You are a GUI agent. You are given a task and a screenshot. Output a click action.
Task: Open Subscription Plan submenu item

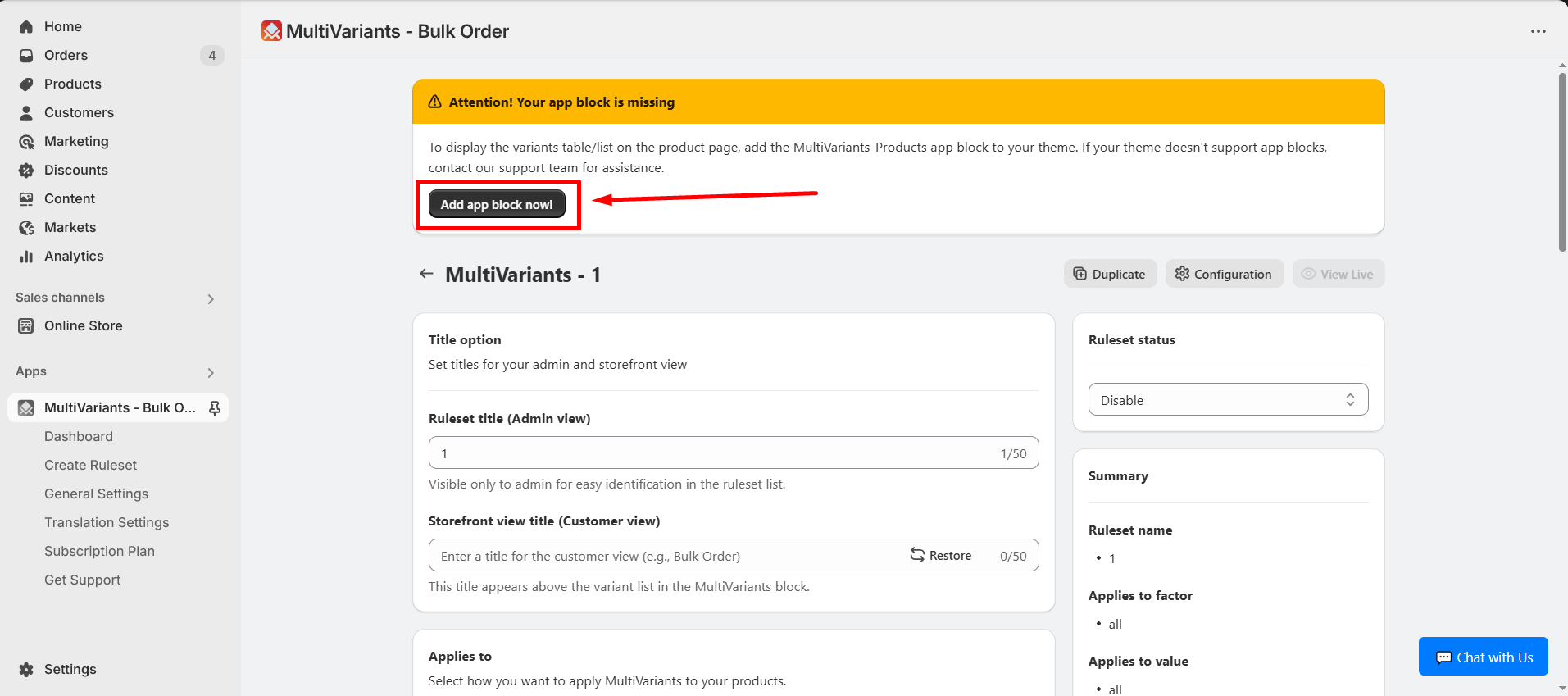click(99, 551)
